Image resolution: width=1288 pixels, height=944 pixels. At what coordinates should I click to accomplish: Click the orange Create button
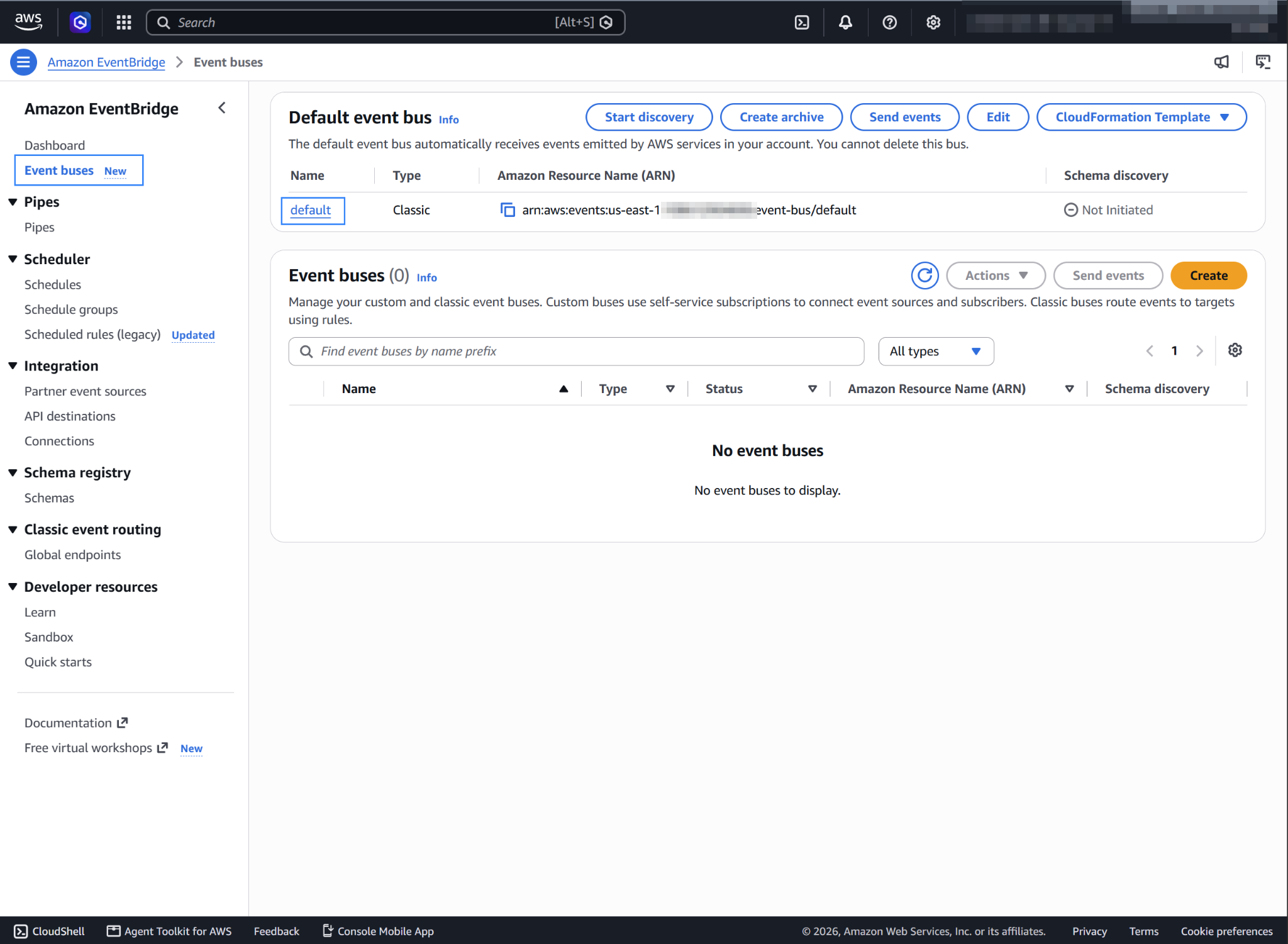click(x=1208, y=275)
